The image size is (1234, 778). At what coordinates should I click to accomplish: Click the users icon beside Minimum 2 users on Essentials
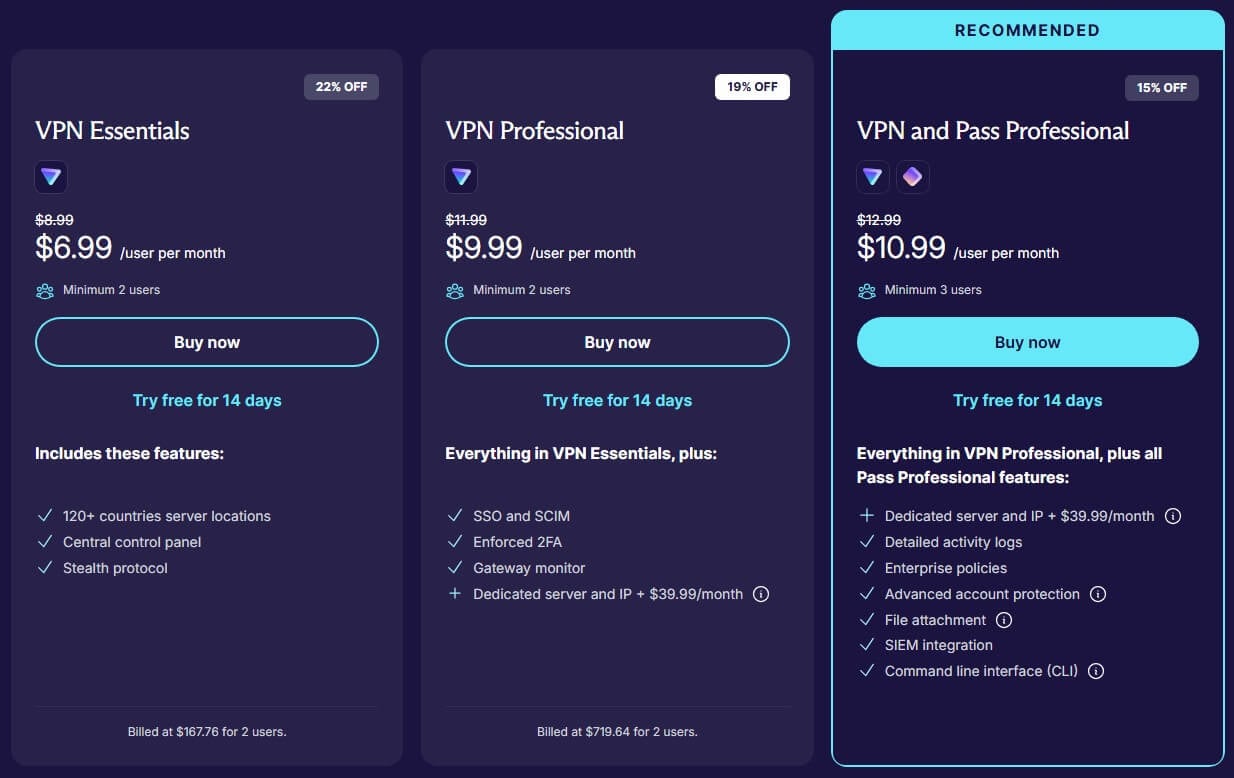tap(44, 290)
